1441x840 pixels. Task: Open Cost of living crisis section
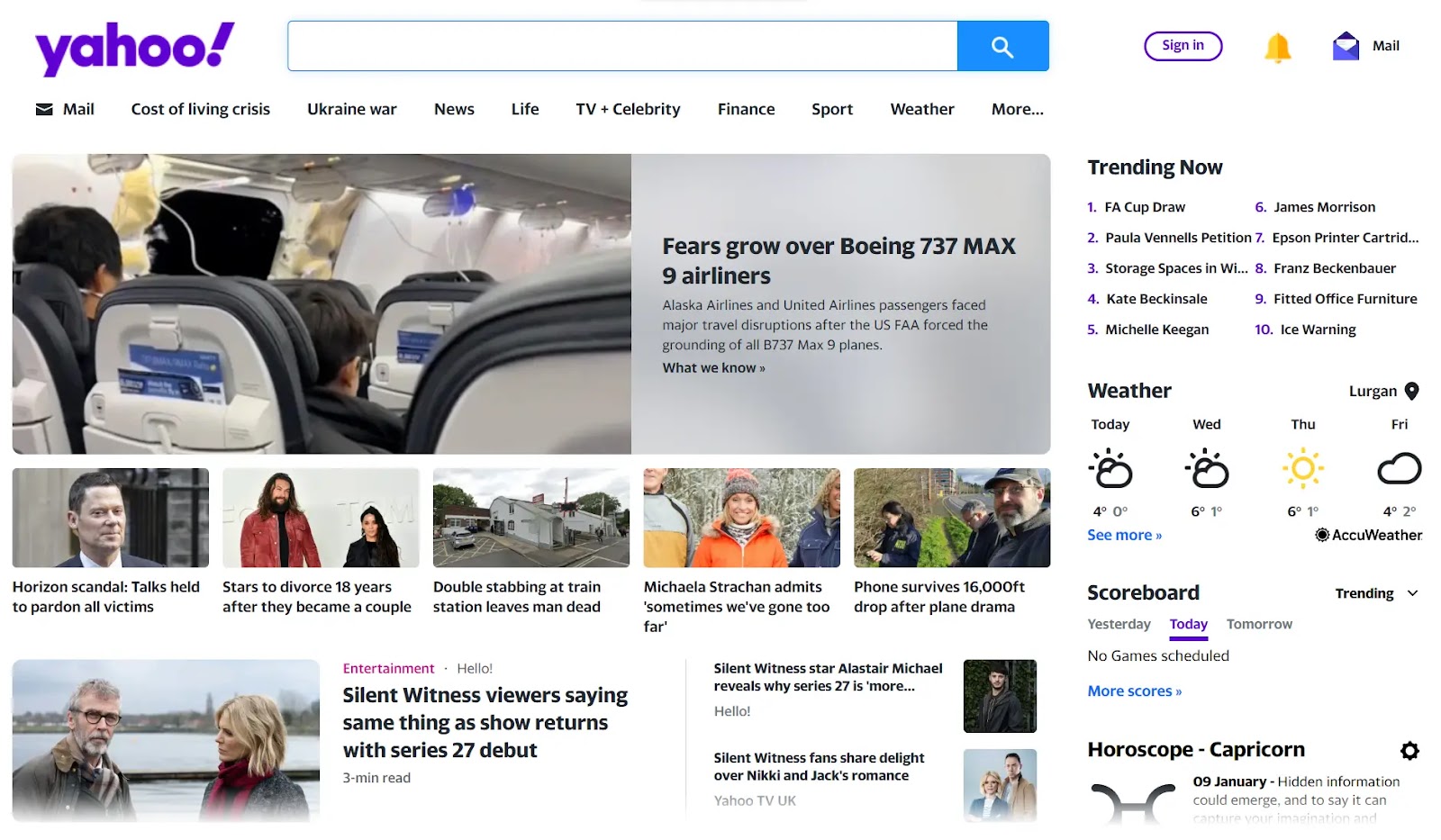point(201,109)
